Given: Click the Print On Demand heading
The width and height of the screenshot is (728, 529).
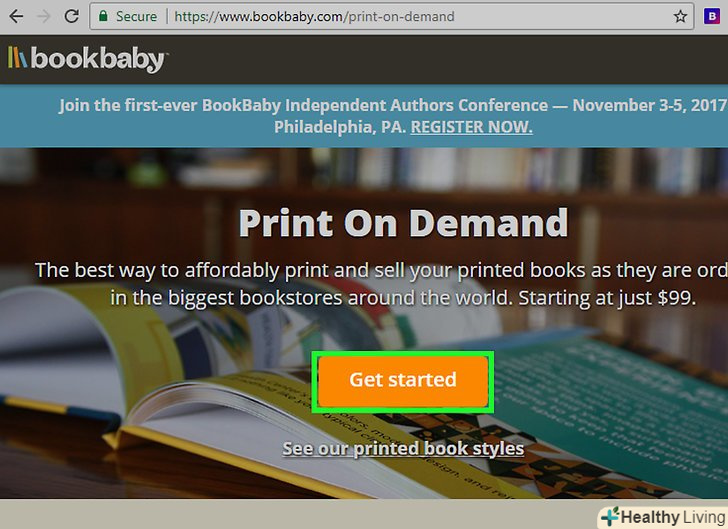Looking at the screenshot, I should tap(403, 223).
